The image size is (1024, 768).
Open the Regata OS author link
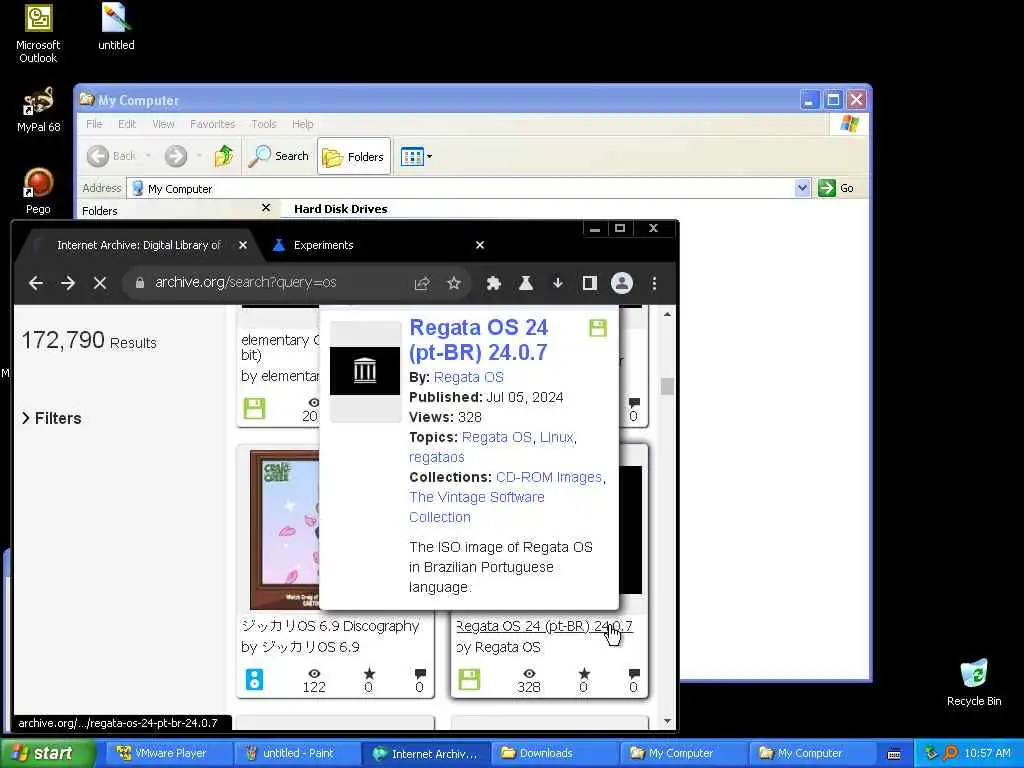click(469, 377)
